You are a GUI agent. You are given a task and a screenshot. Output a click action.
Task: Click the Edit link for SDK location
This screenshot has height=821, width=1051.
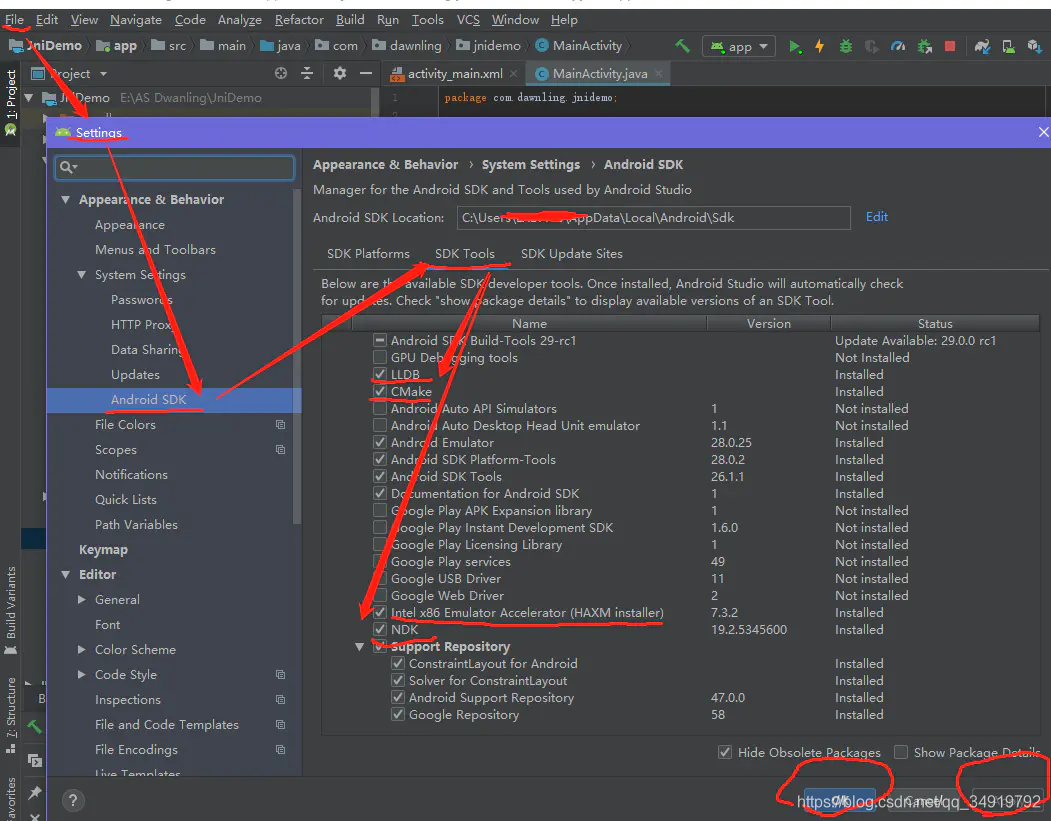click(877, 216)
